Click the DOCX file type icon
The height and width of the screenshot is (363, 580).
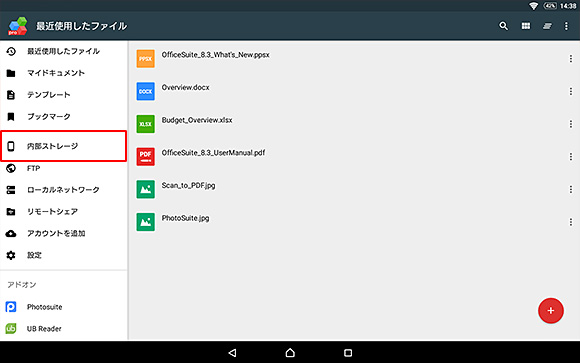click(x=145, y=91)
